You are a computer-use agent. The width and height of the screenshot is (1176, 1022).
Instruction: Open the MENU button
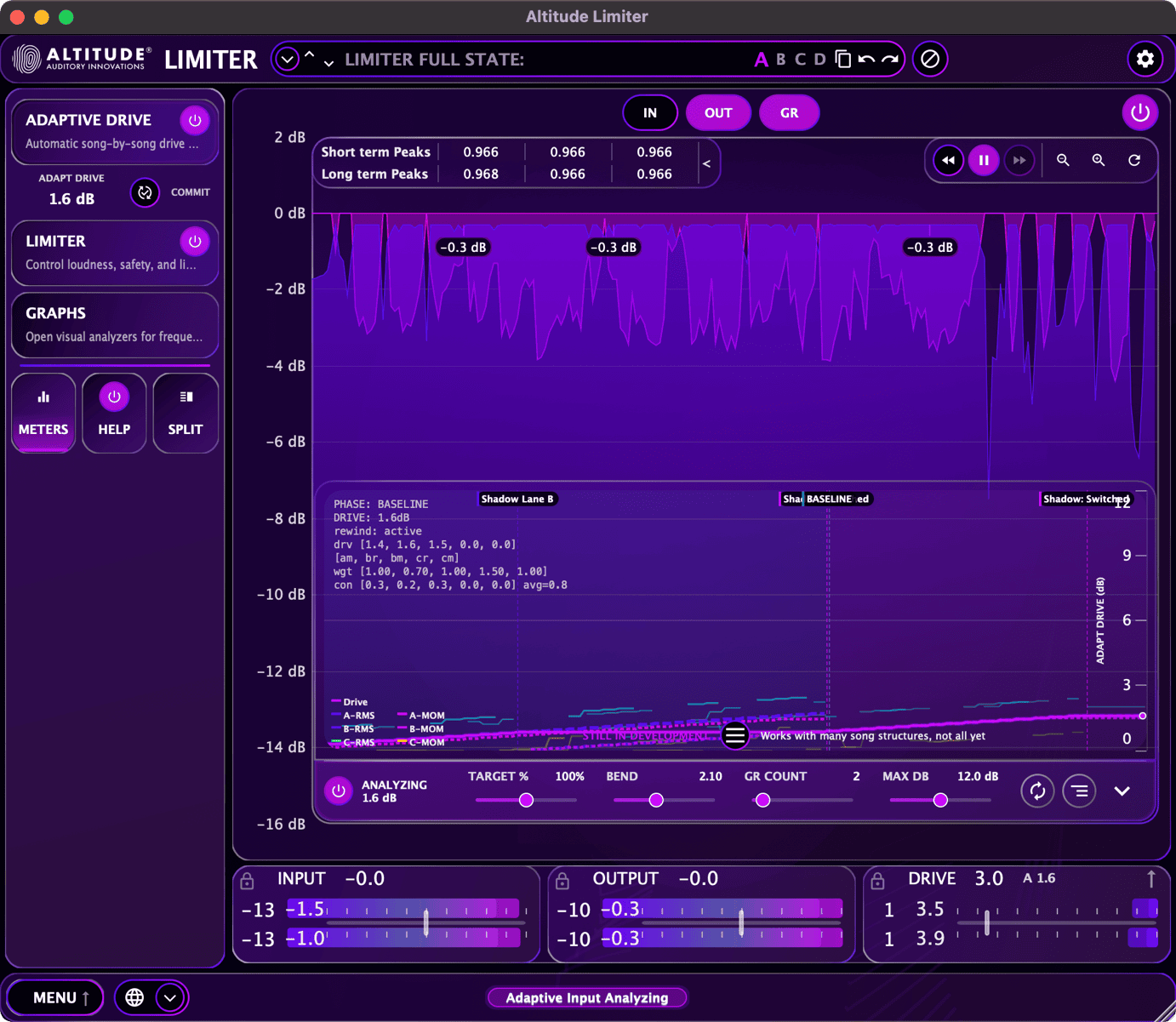tap(55, 997)
